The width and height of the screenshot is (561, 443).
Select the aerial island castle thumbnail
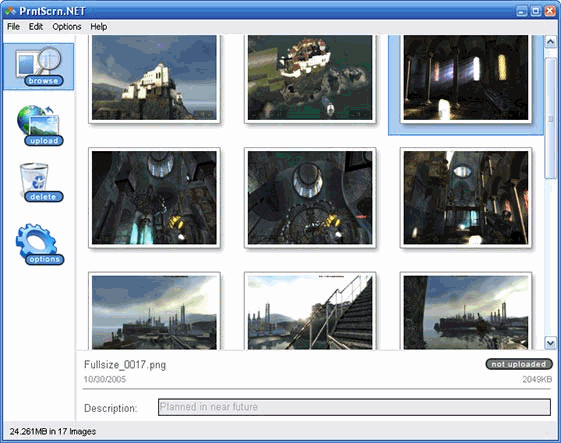tap(310, 78)
